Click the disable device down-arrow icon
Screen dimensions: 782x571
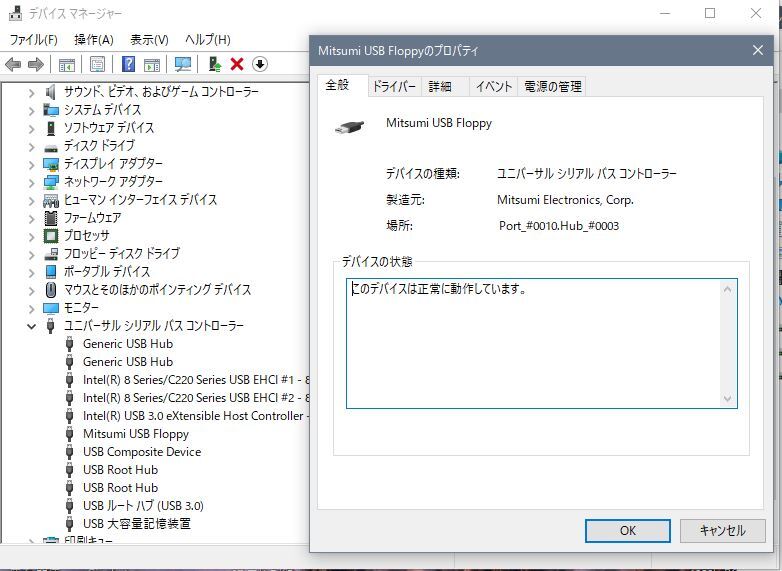260,64
